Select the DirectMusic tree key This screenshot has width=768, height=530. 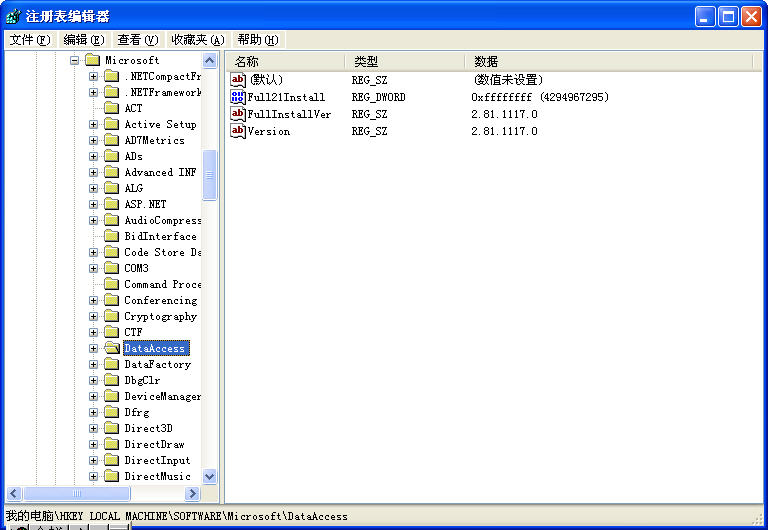pos(157,476)
